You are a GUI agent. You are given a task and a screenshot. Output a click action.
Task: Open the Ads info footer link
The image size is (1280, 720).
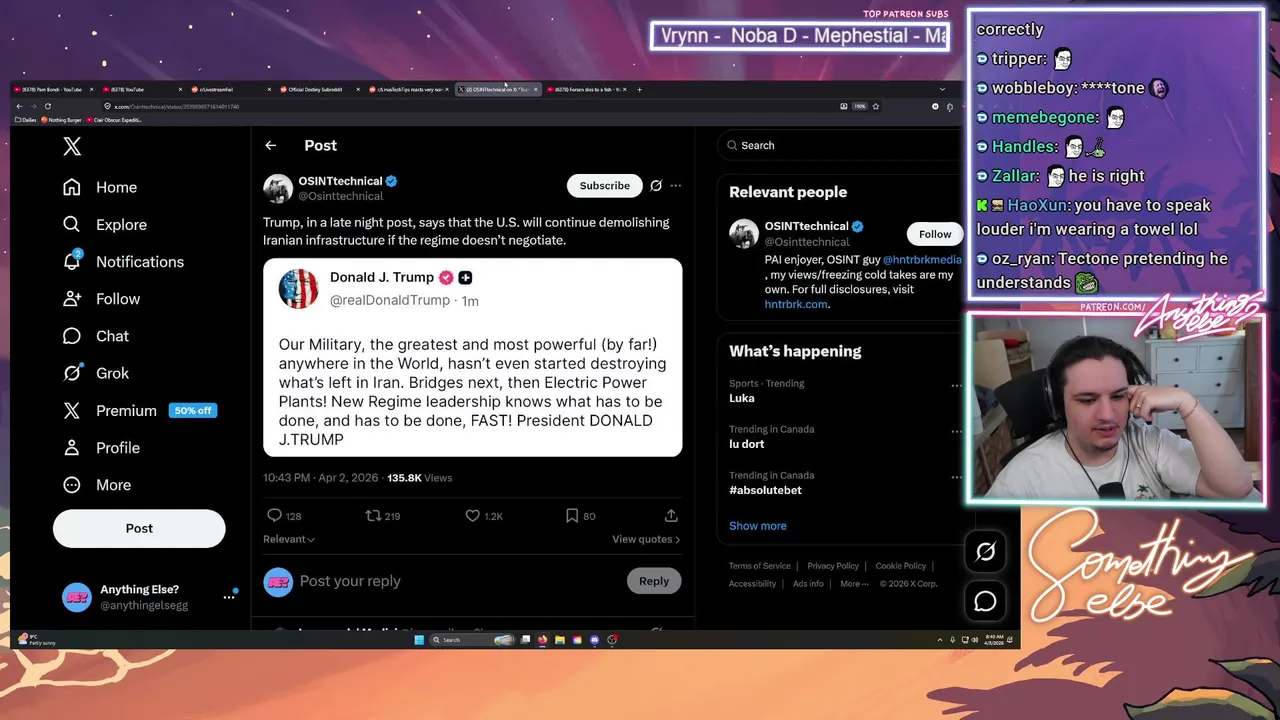pyautogui.click(x=808, y=584)
